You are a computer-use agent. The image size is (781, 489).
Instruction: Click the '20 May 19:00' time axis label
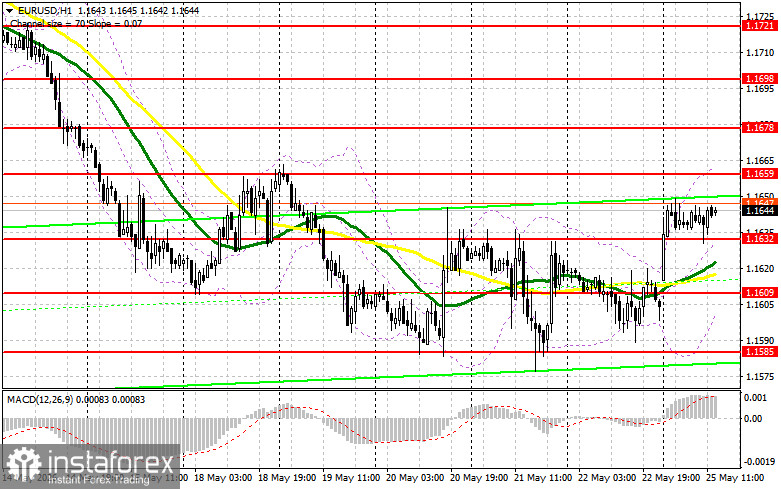click(479, 478)
